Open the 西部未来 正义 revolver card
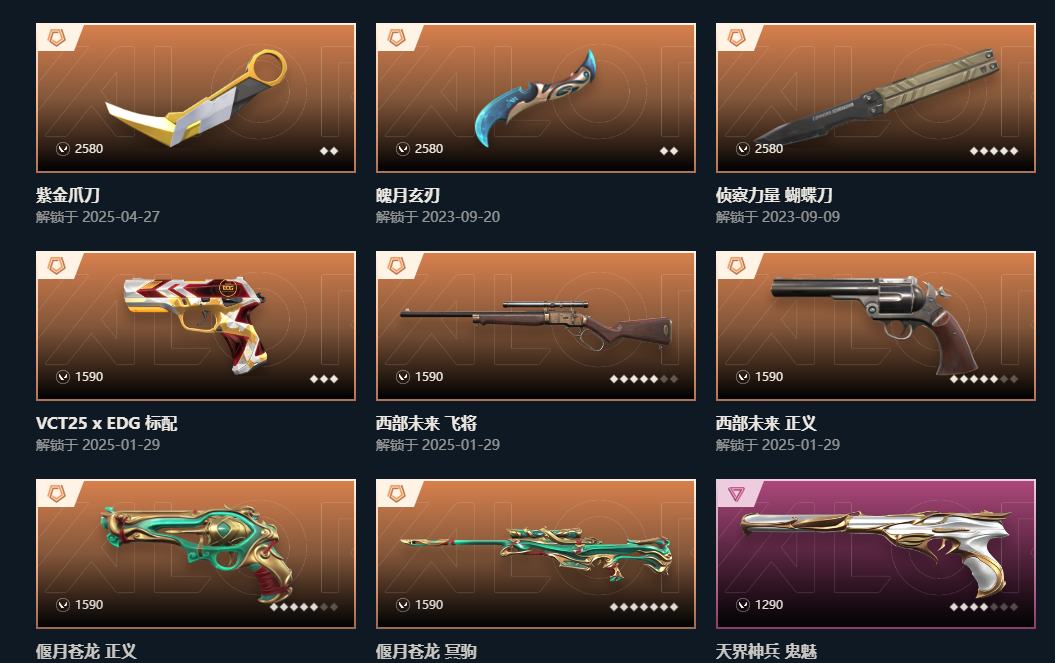1055x663 pixels. click(875, 326)
